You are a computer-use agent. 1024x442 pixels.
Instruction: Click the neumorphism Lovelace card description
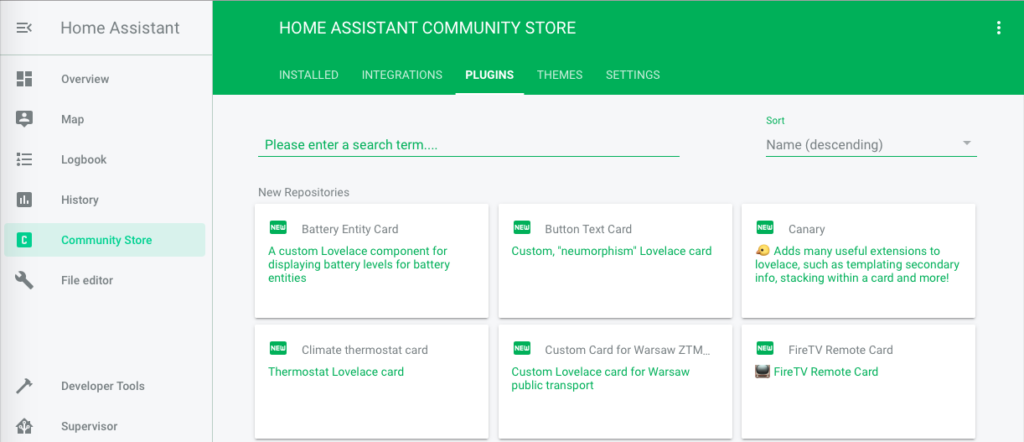point(611,251)
